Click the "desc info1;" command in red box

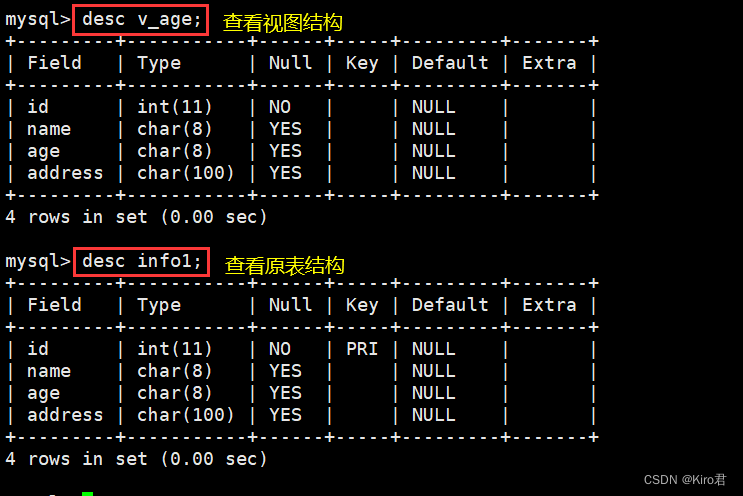(x=141, y=262)
